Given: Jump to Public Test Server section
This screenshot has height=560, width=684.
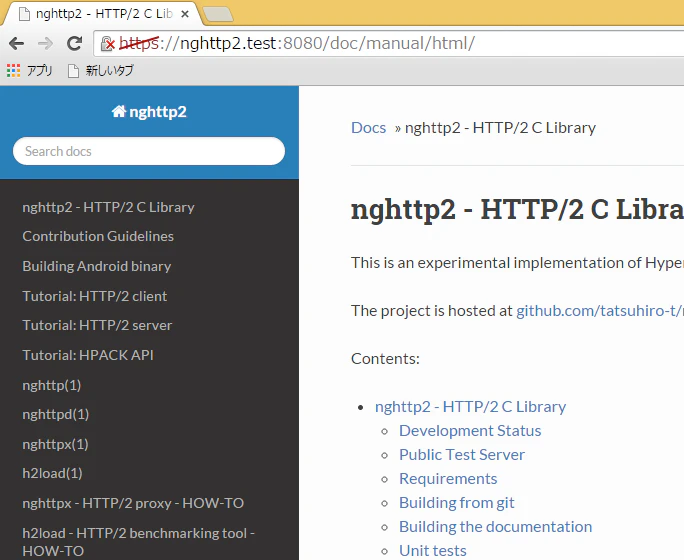Looking at the screenshot, I should tap(462, 455).
